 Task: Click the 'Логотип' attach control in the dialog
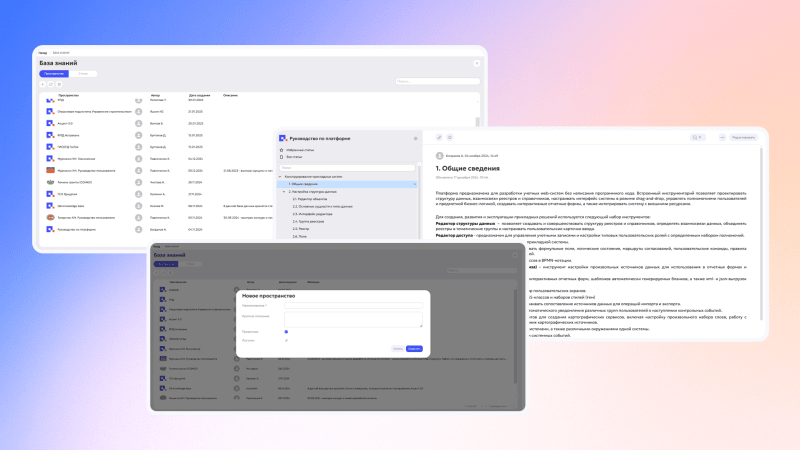click(286, 340)
